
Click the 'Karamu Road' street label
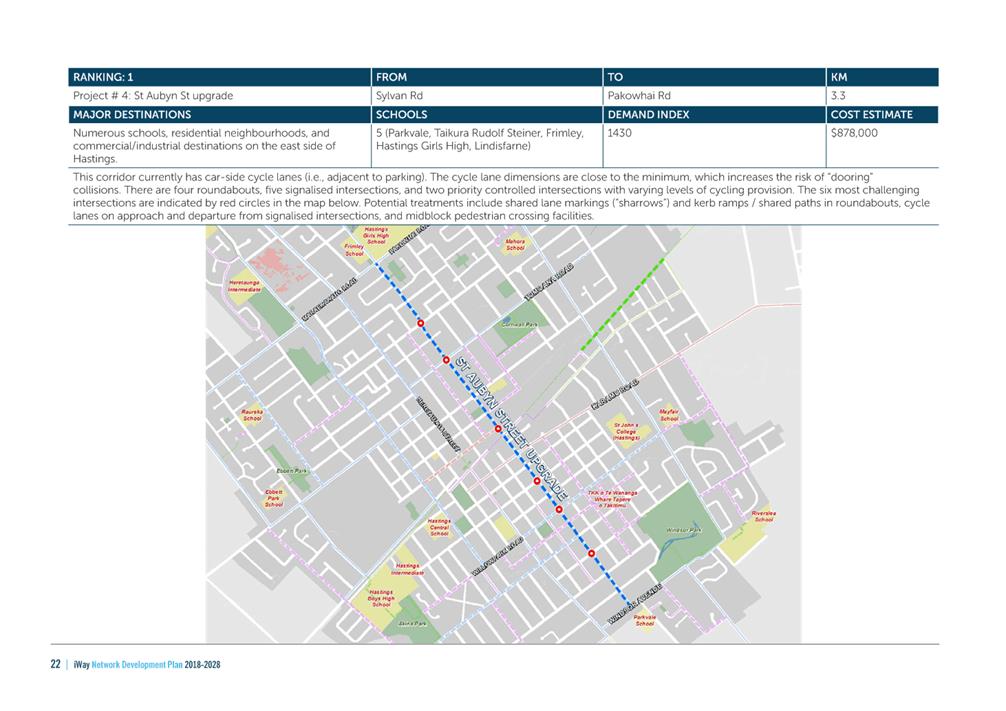(615, 394)
